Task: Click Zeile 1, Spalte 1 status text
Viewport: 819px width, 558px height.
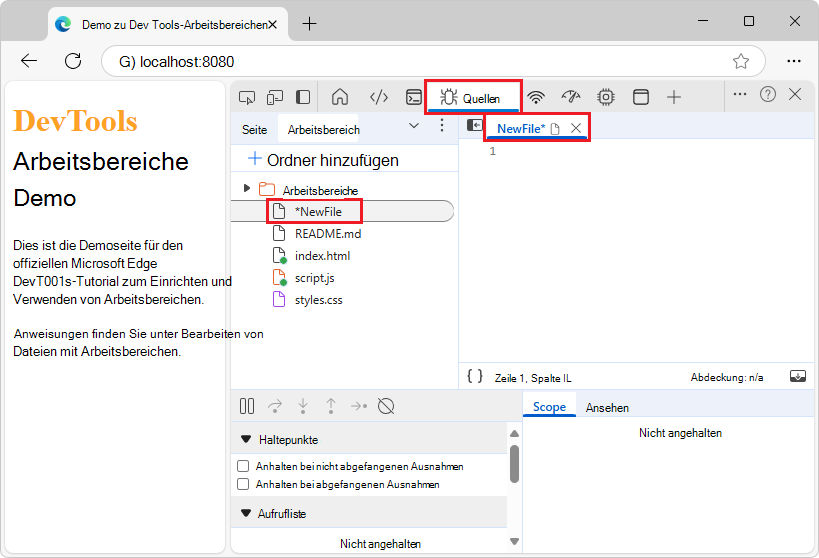Action: (533, 378)
